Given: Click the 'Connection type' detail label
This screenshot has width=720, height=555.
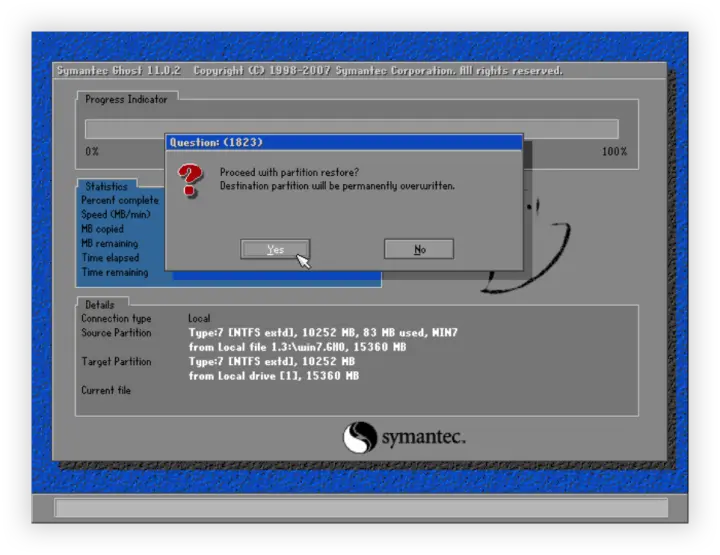Looking at the screenshot, I should [116, 318].
